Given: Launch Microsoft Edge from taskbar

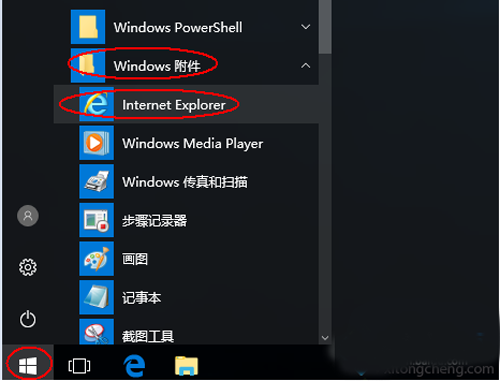Looking at the screenshot, I should point(134,365).
